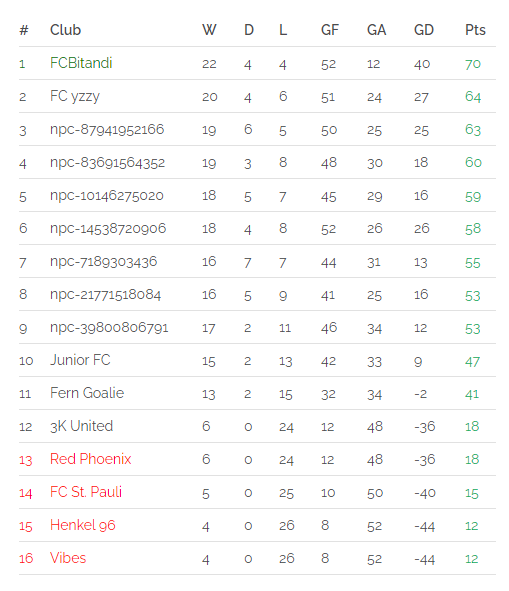Open 3K United club page
This screenshot has height=591, width=509.
[x=81, y=426]
